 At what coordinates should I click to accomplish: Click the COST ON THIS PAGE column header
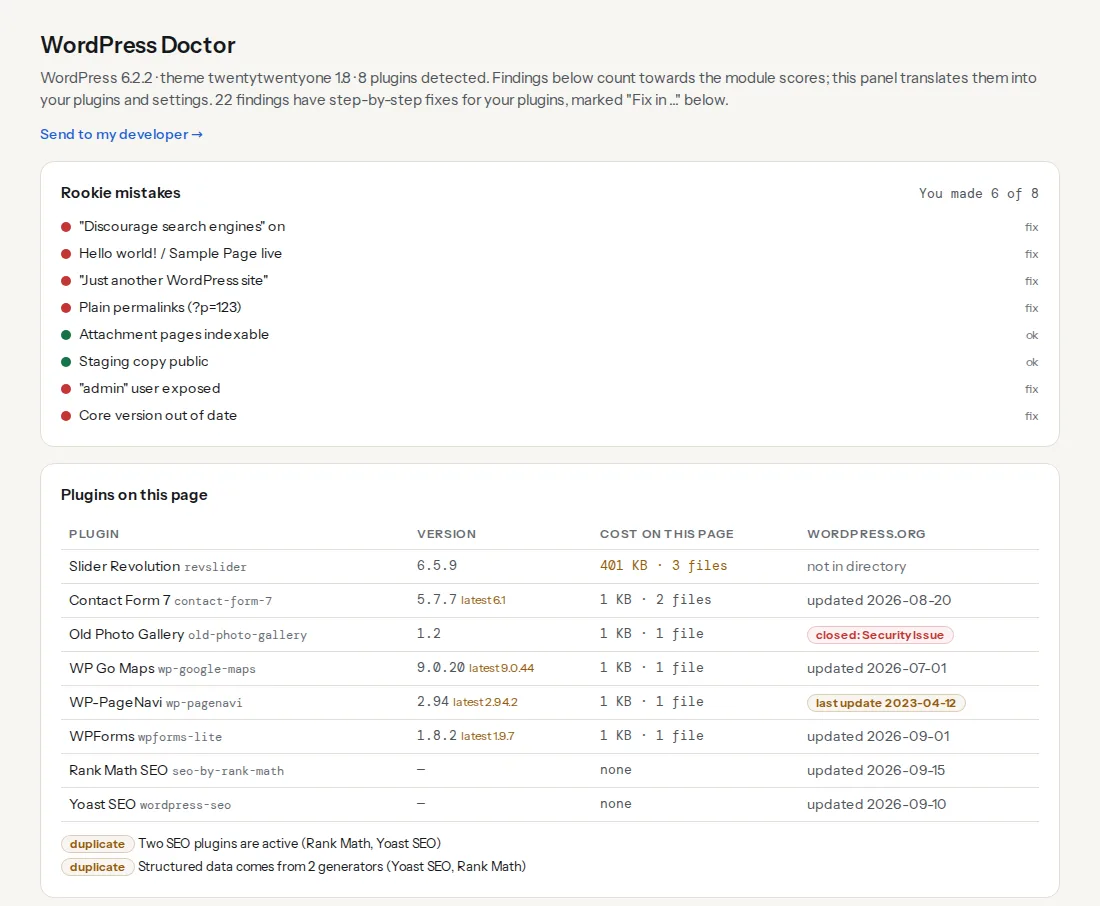(x=666, y=534)
